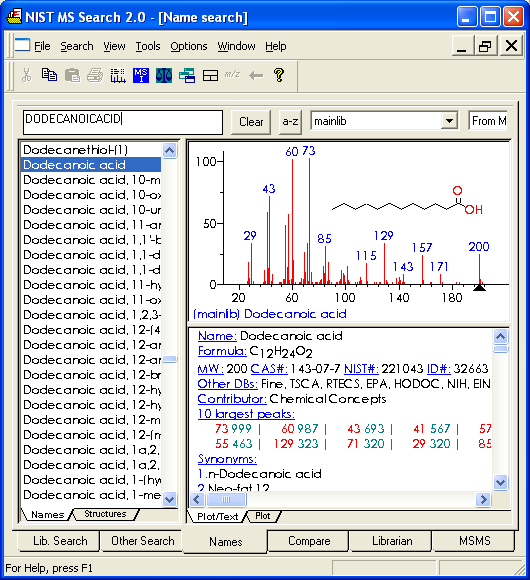Switch to the Compare tab
The image size is (530, 580).
click(x=309, y=541)
